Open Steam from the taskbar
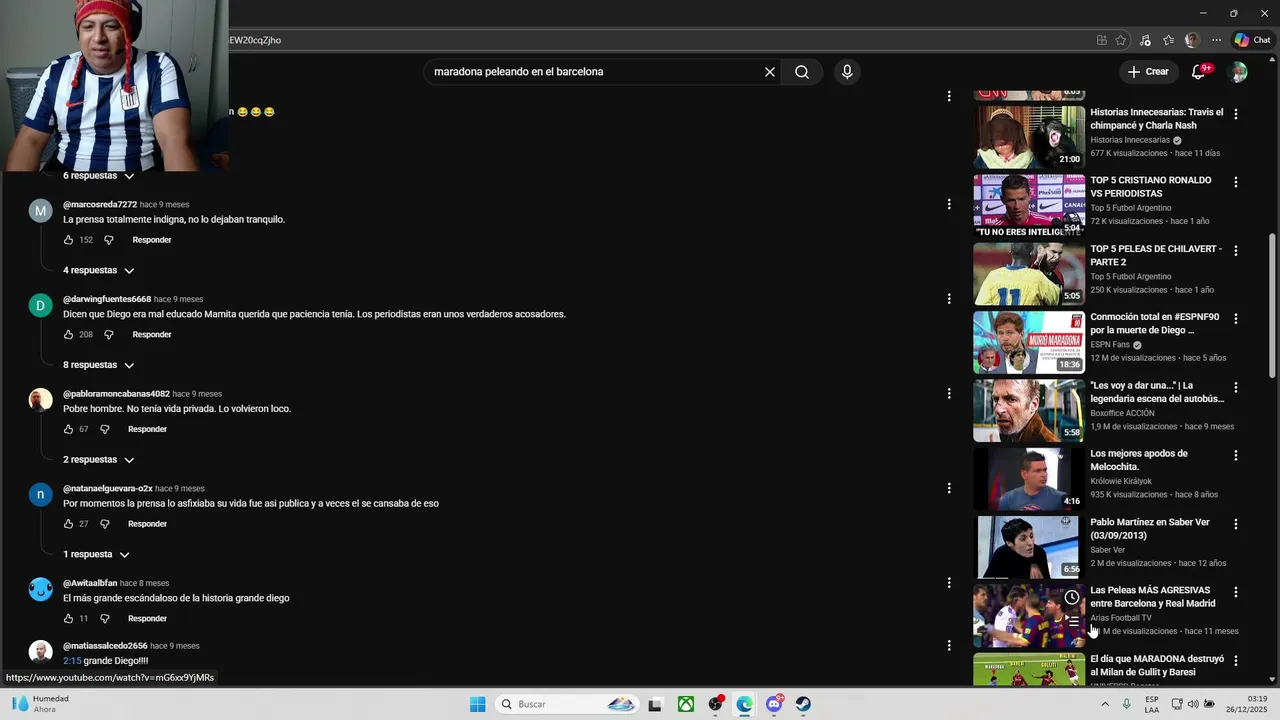Screen dimensions: 1280x720 click(x=803, y=704)
